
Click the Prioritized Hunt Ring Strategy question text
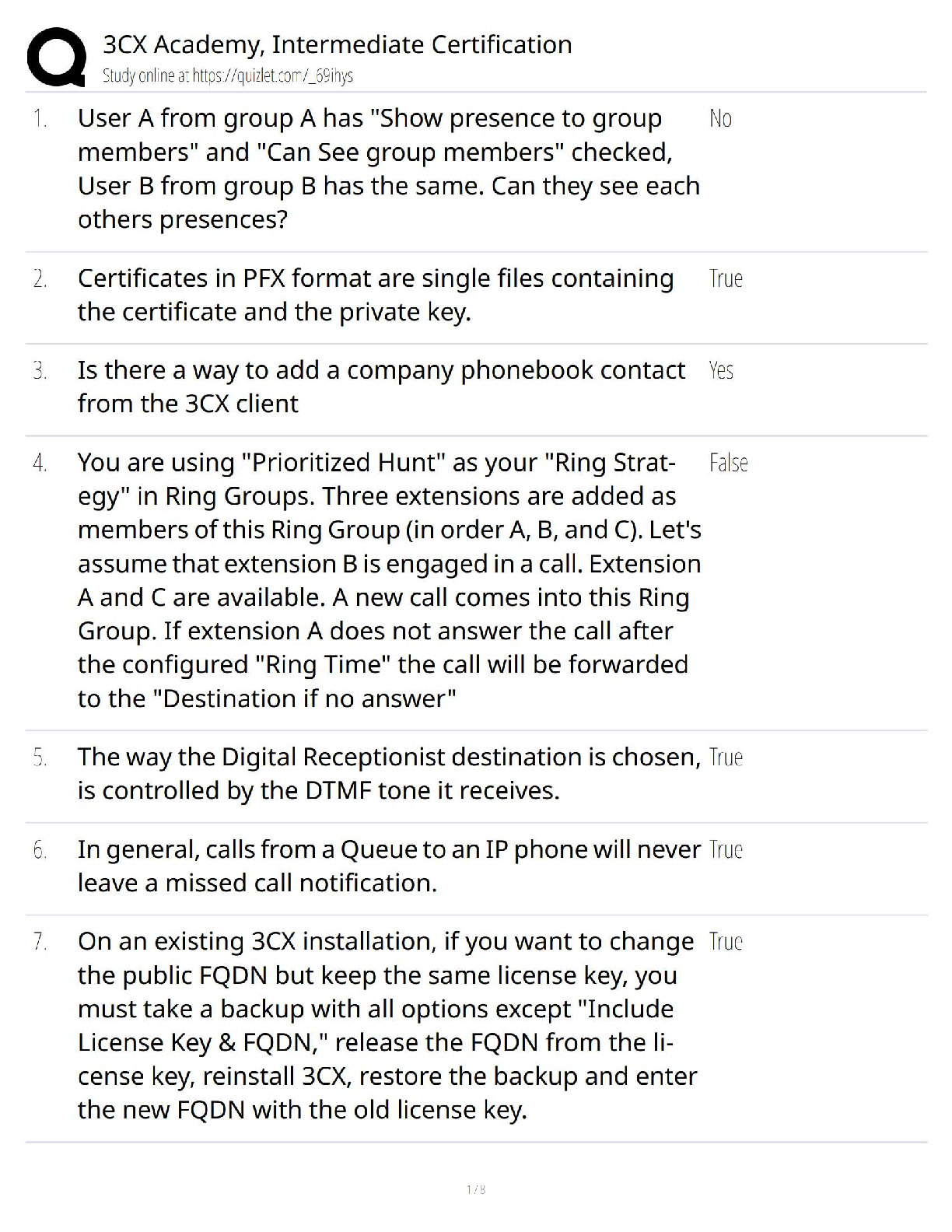[x=389, y=580]
